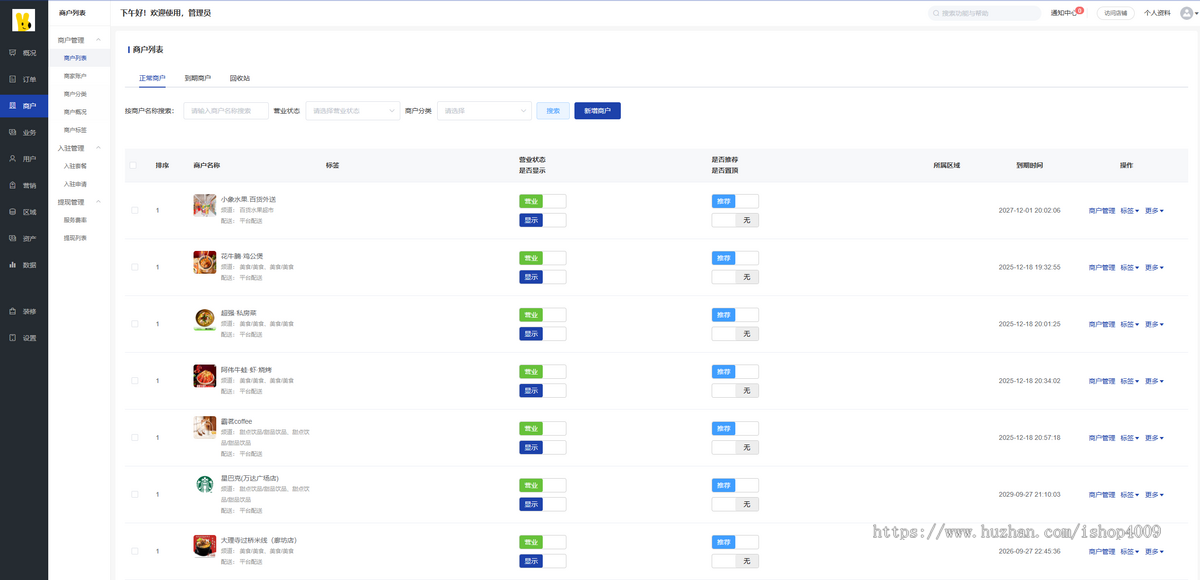Check the checkbox for 霸茗coffee row
The image size is (1200, 580).
(134, 438)
